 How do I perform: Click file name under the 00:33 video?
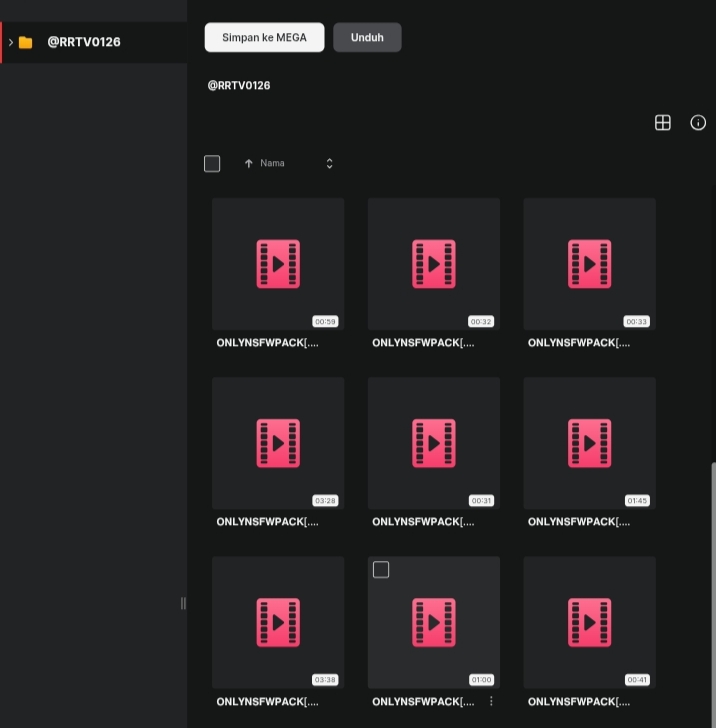coord(579,343)
